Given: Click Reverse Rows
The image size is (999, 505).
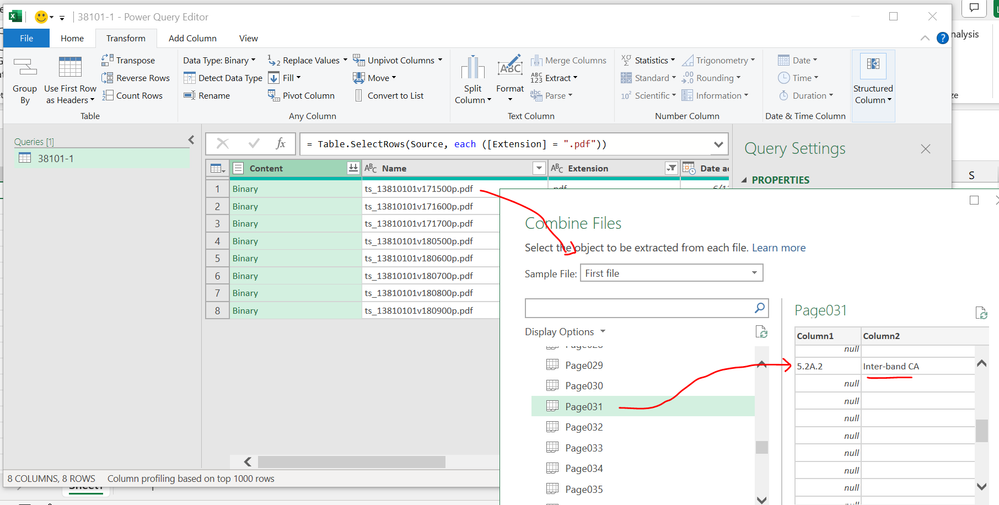Looking at the screenshot, I should (136, 78).
